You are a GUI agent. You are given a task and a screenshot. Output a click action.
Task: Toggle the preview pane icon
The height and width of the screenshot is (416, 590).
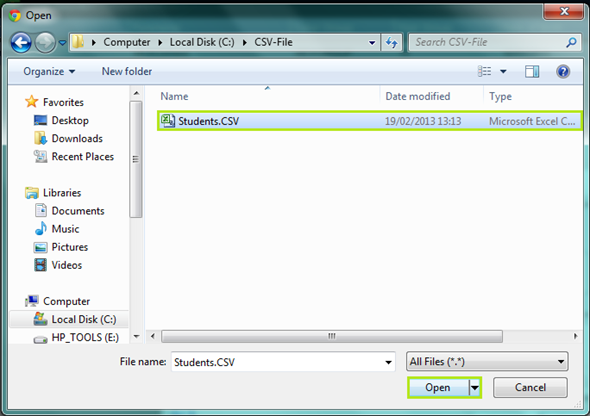click(532, 71)
